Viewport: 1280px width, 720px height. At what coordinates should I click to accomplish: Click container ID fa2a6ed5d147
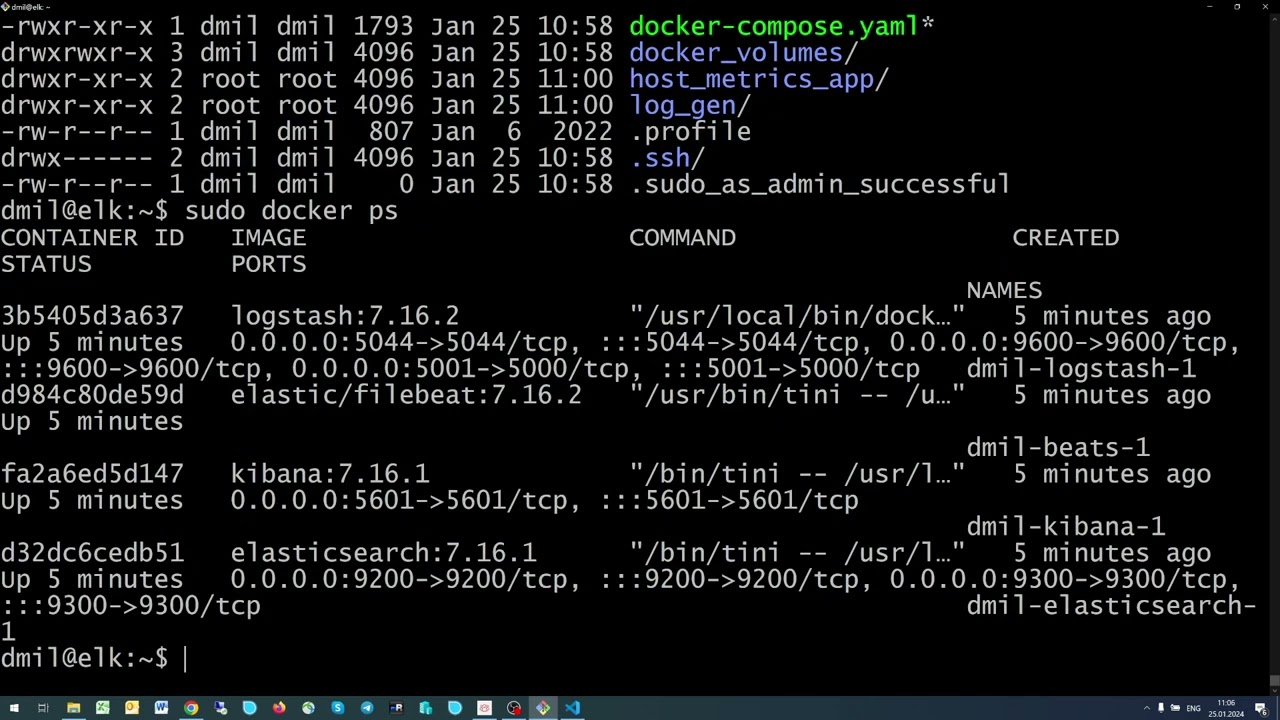click(x=92, y=474)
